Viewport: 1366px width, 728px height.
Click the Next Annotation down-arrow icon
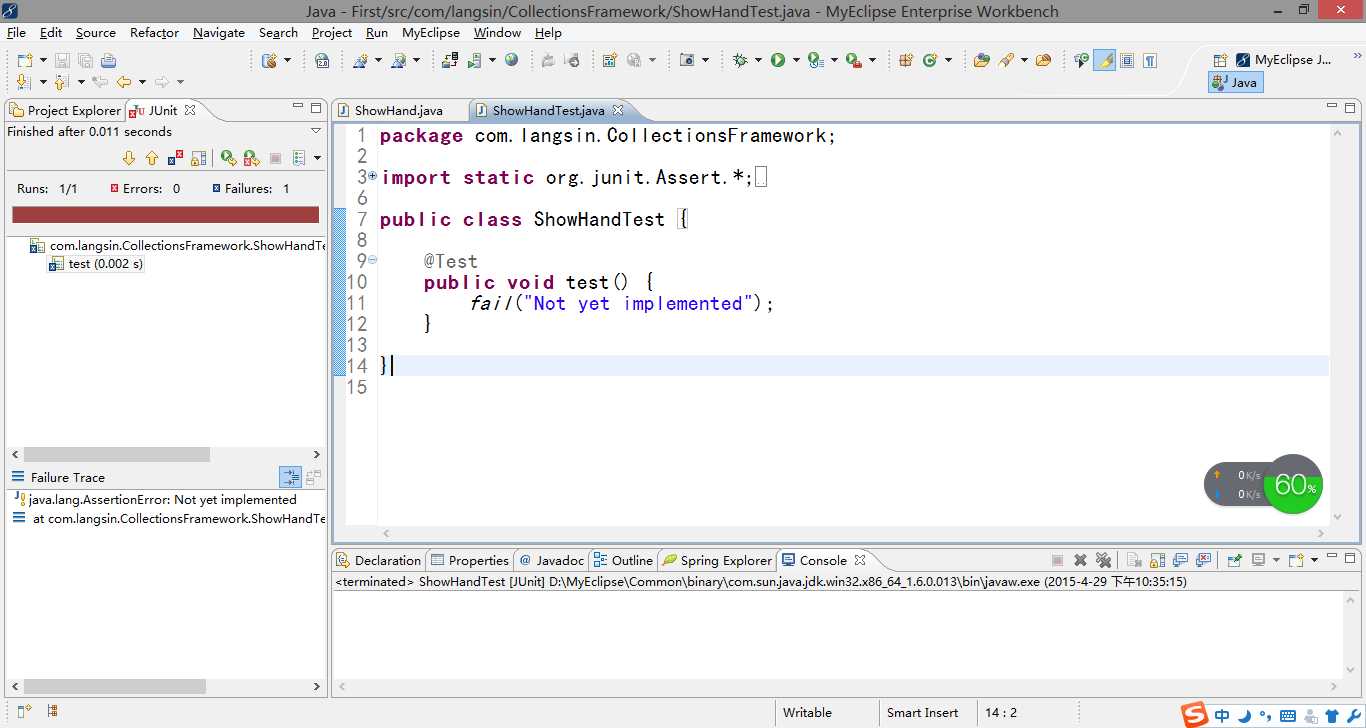(25, 82)
